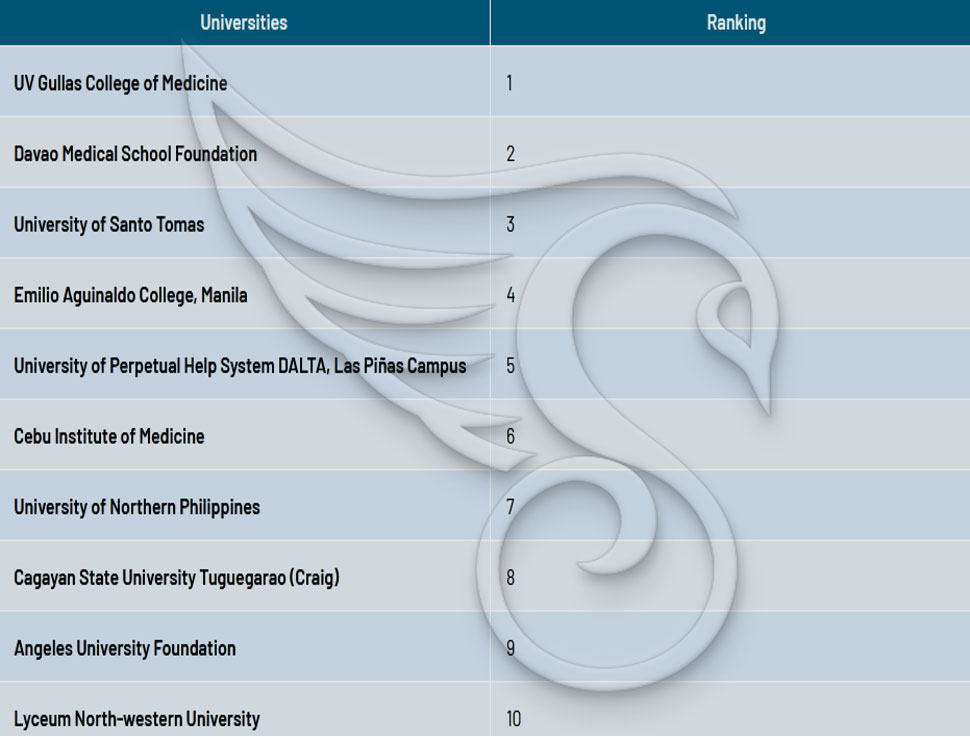Click ranking number 1 cell
This screenshot has width=970, height=737.
731,81
